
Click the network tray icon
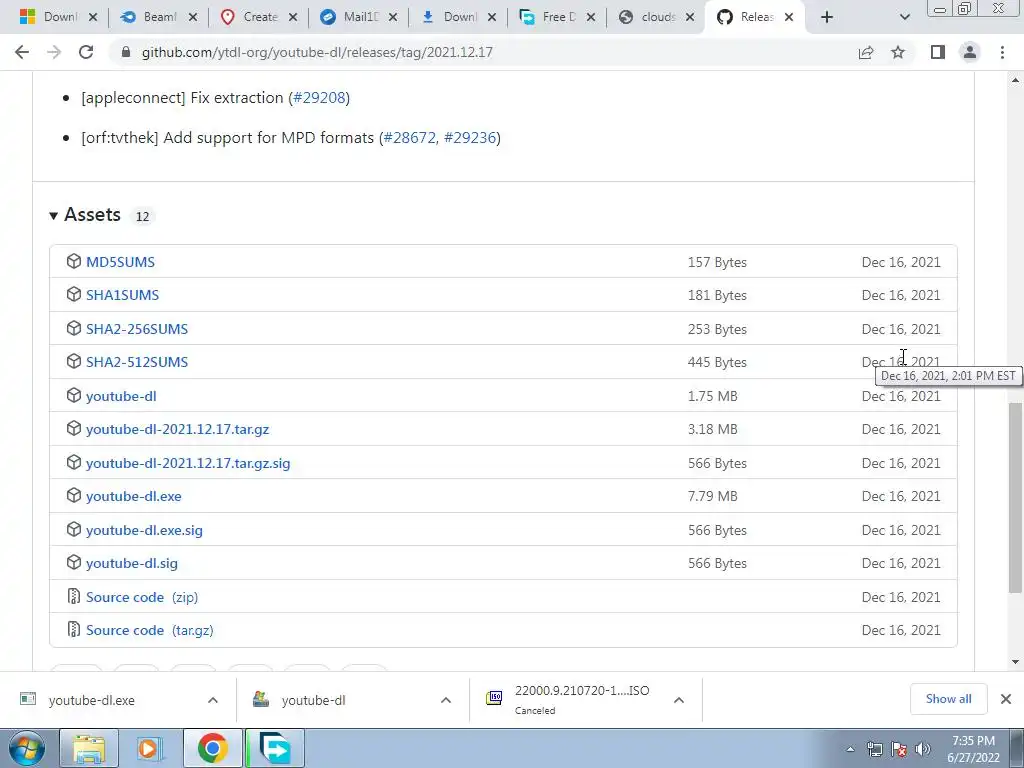click(874, 749)
